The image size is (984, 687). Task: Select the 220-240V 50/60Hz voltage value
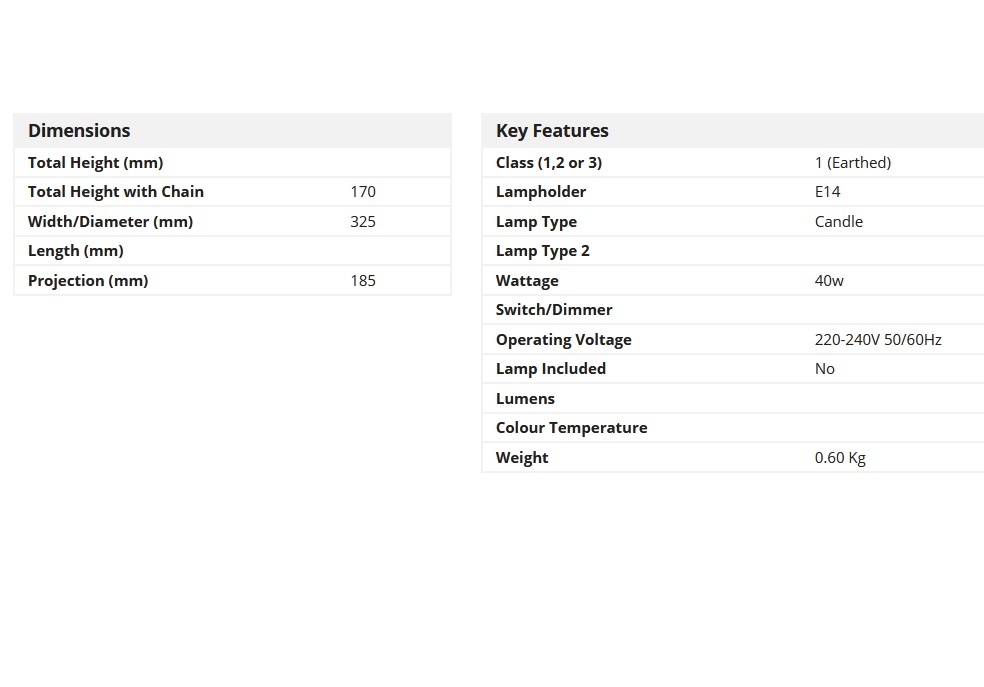coord(878,339)
